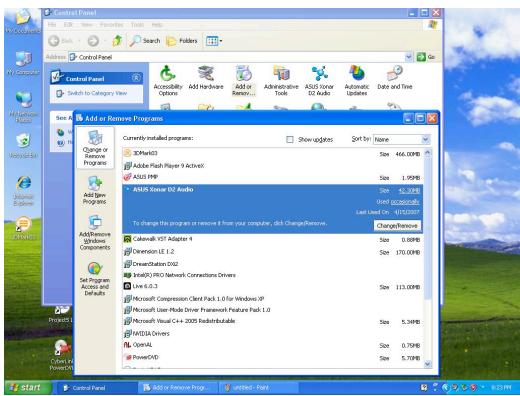Select NVIDIA Drivers in the programs list

click(273, 333)
